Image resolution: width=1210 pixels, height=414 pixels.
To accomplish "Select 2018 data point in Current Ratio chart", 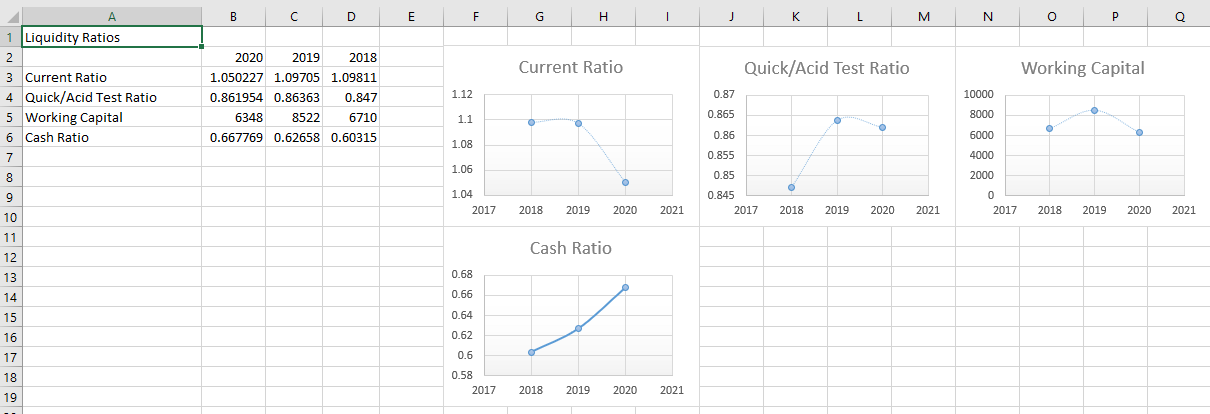I will pyautogui.click(x=531, y=122).
